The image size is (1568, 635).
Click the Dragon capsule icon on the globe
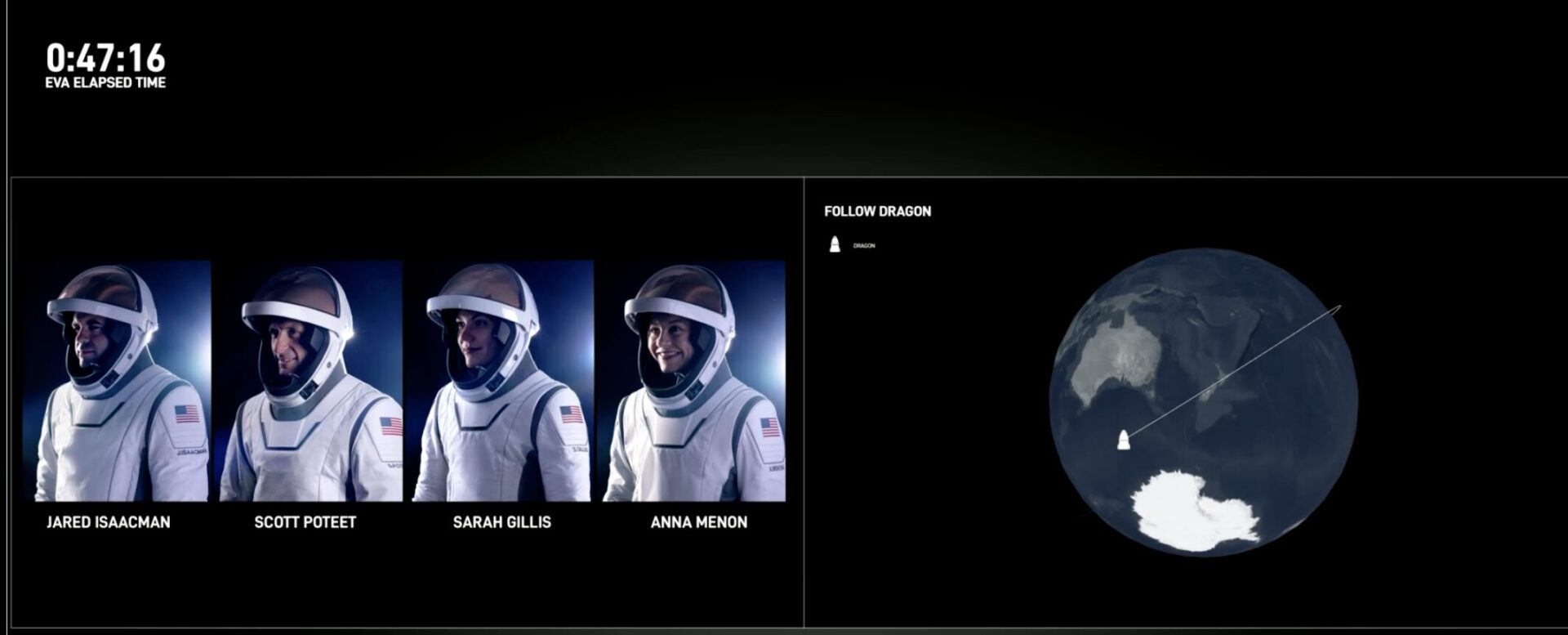[1124, 440]
